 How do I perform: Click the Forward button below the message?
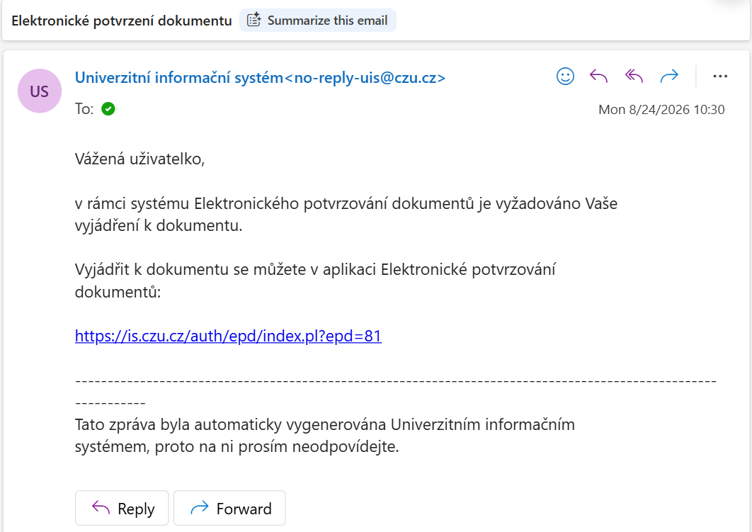[x=229, y=508]
